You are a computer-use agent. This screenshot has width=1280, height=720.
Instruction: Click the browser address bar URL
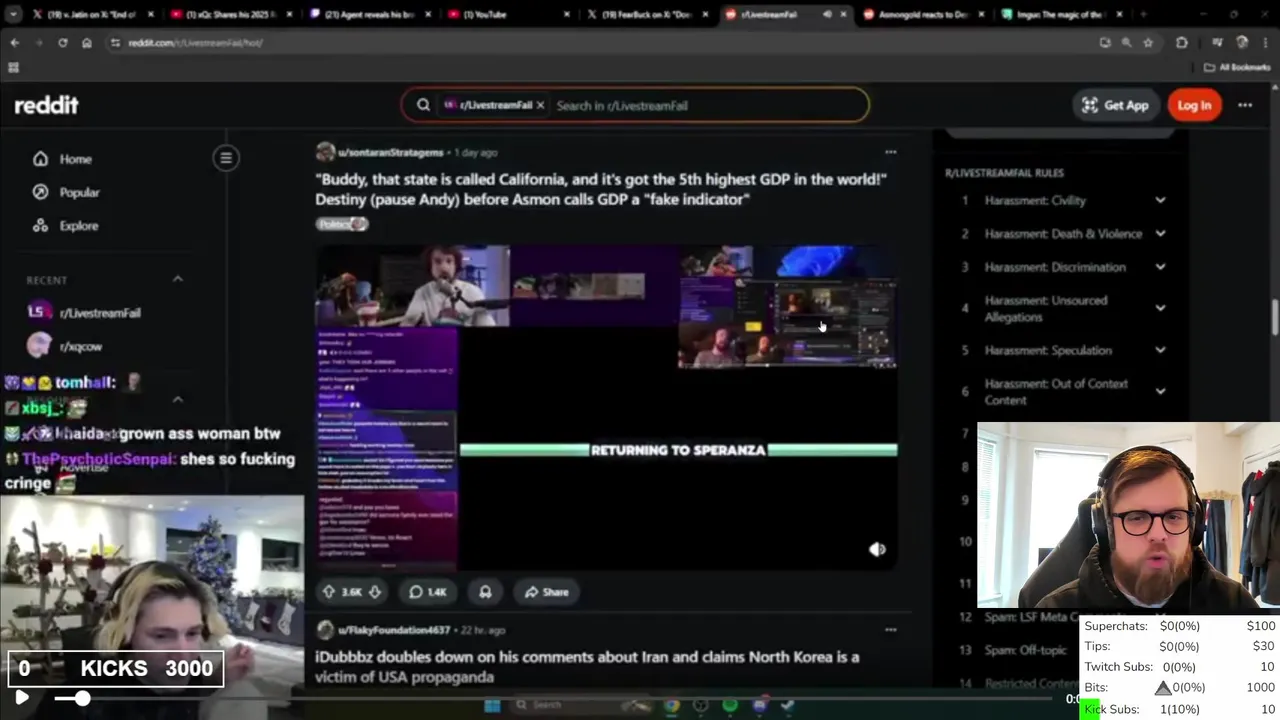[x=195, y=43]
